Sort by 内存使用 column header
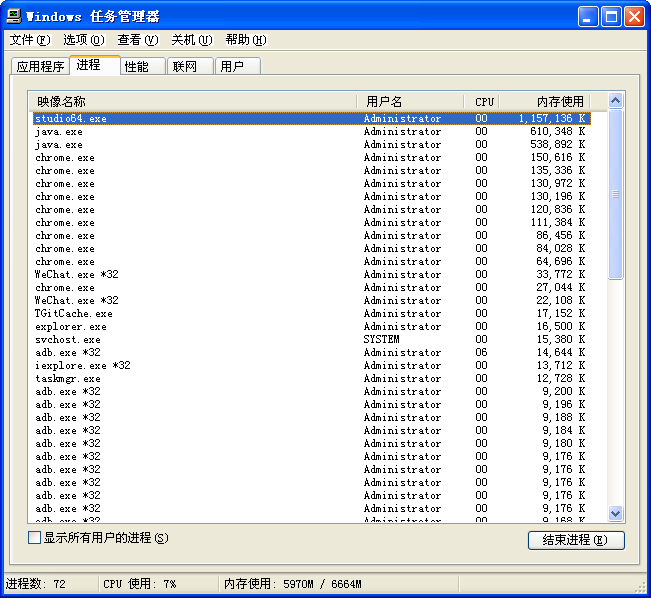This screenshot has width=651, height=598. [x=545, y=101]
